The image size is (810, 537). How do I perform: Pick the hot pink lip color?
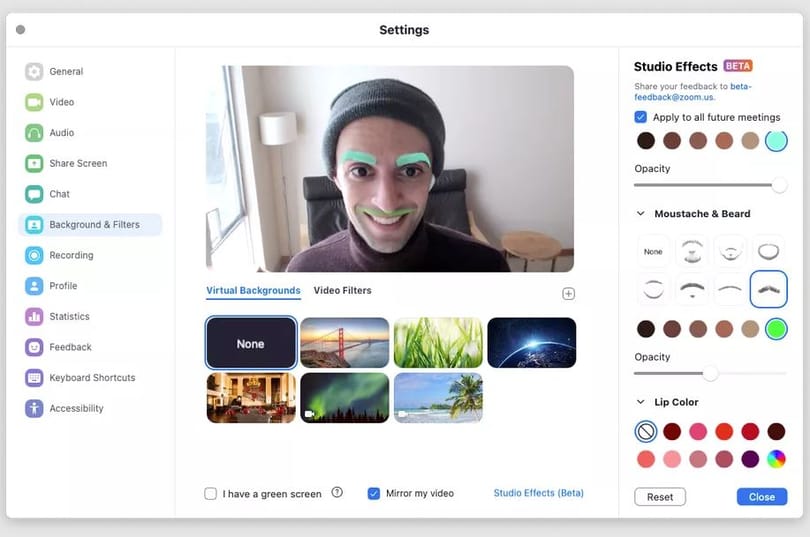698,432
